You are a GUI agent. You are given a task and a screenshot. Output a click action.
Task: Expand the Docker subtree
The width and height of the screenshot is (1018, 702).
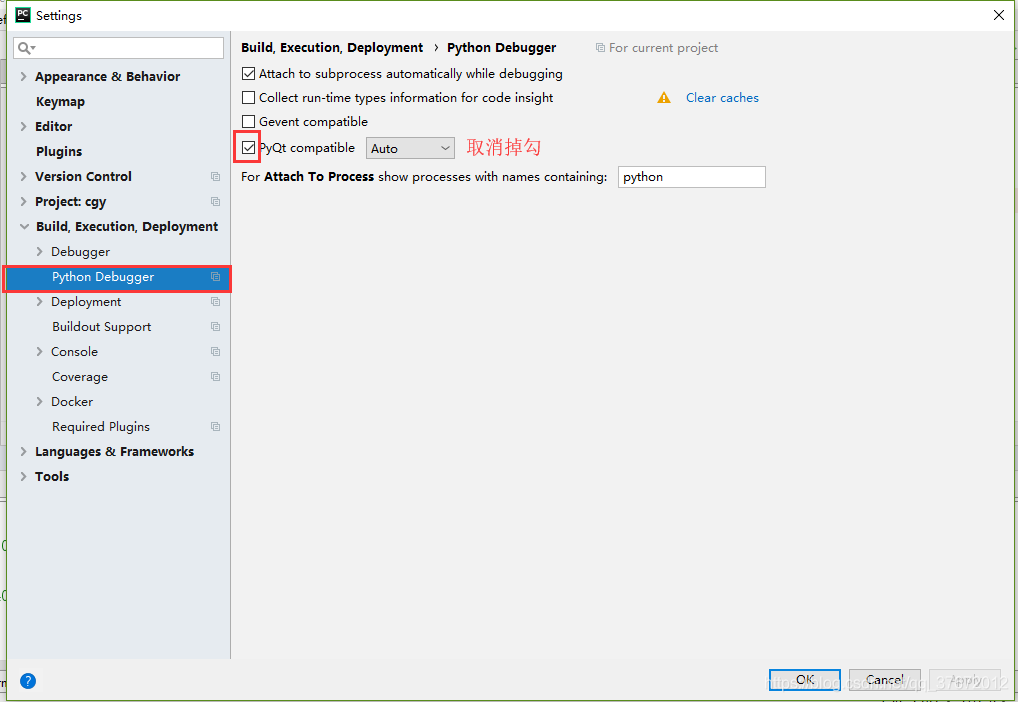[x=40, y=401]
